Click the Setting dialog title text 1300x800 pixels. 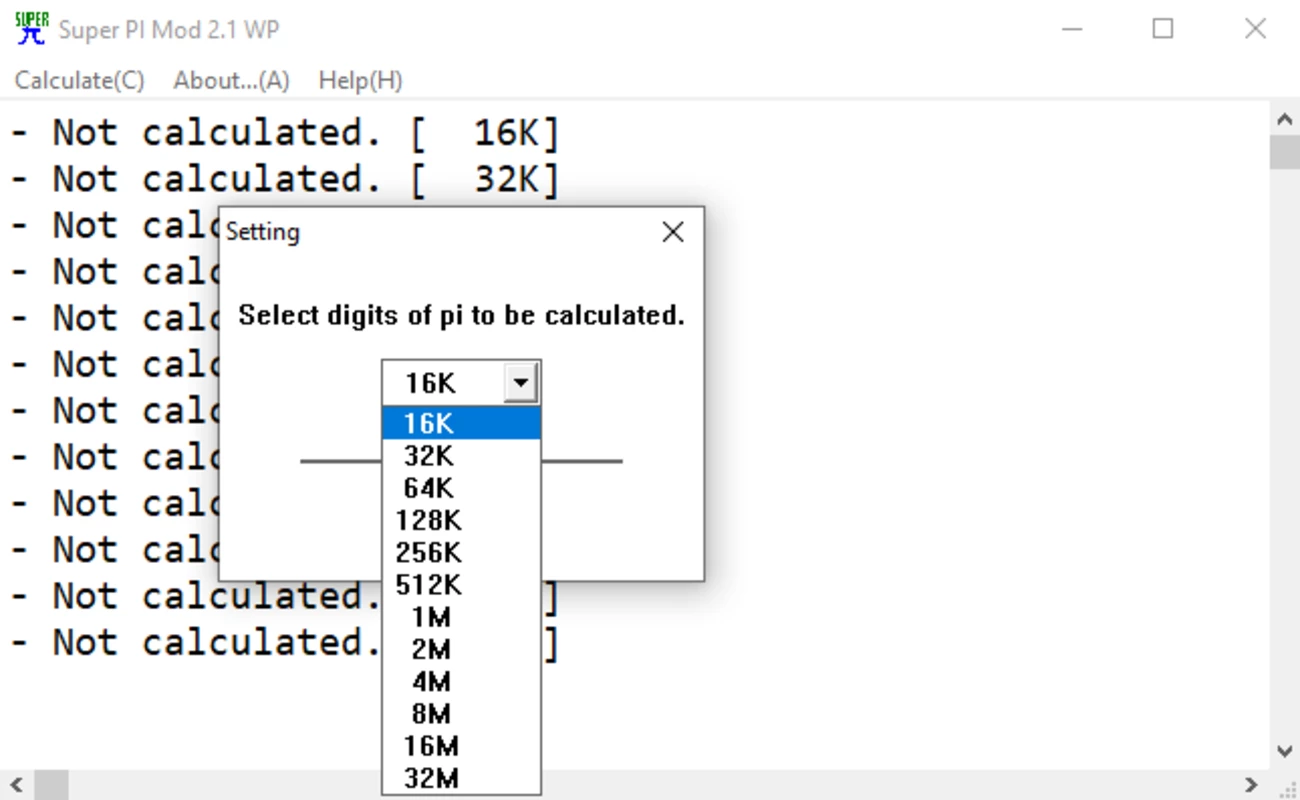coord(262,232)
